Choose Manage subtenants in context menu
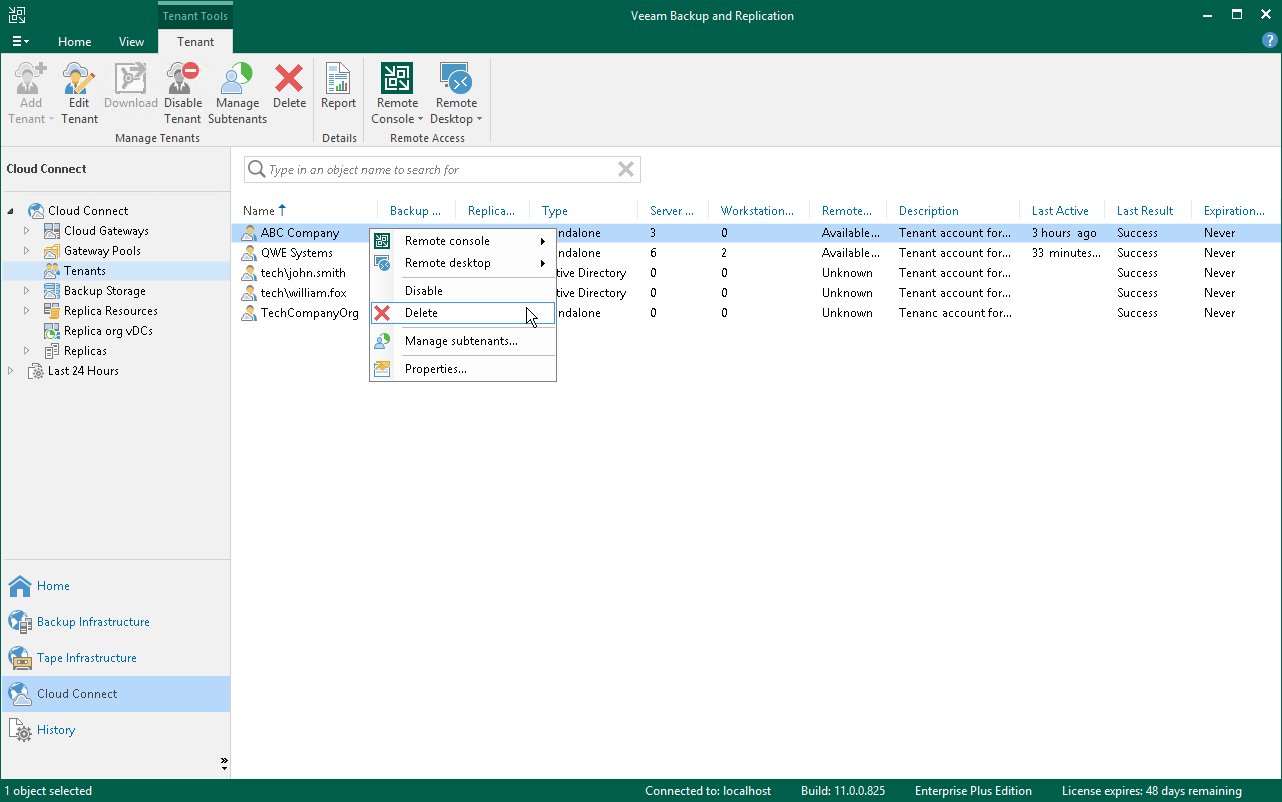 tap(462, 341)
